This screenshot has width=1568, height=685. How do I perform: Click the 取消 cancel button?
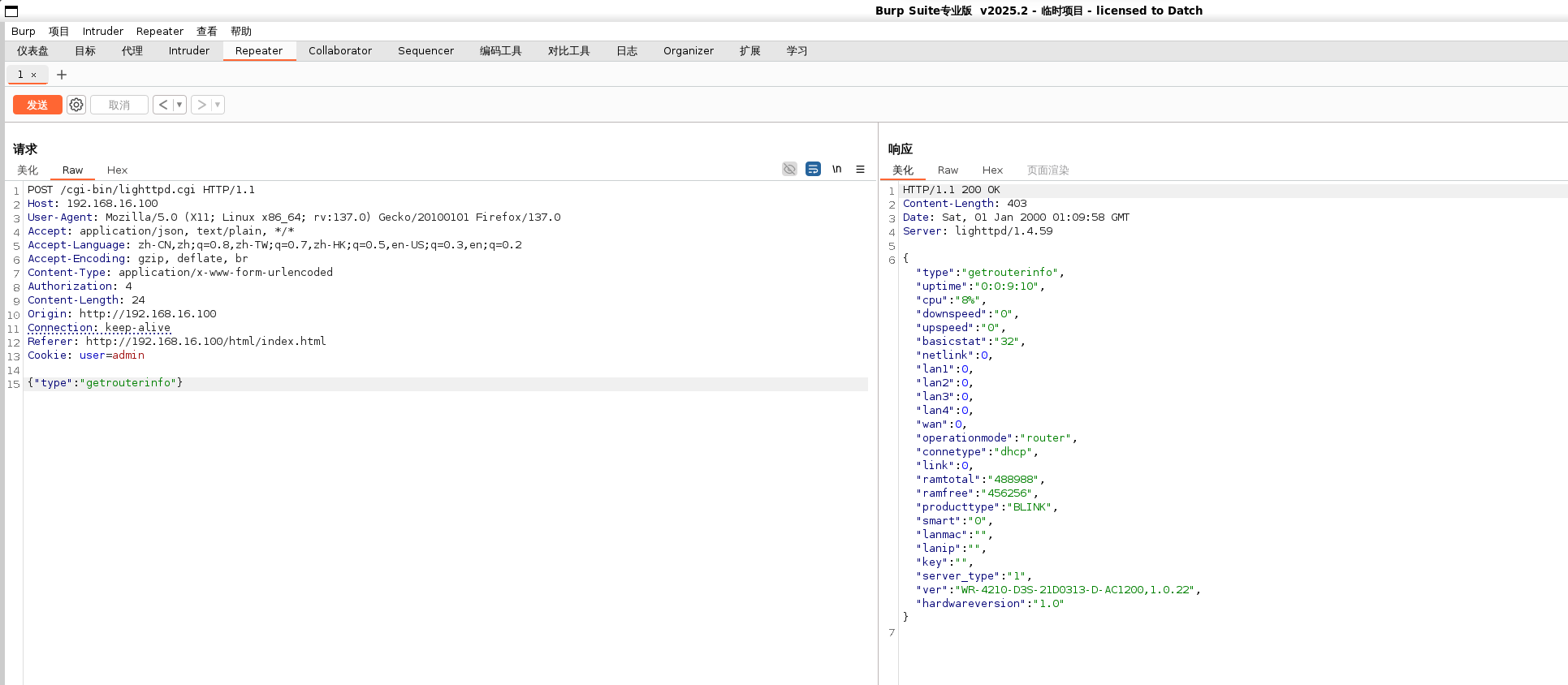tap(119, 105)
